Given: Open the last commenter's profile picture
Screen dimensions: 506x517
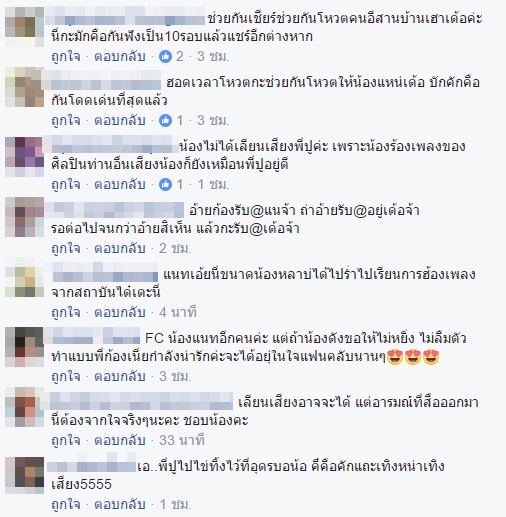Looking at the screenshot, I should (25, 475).
